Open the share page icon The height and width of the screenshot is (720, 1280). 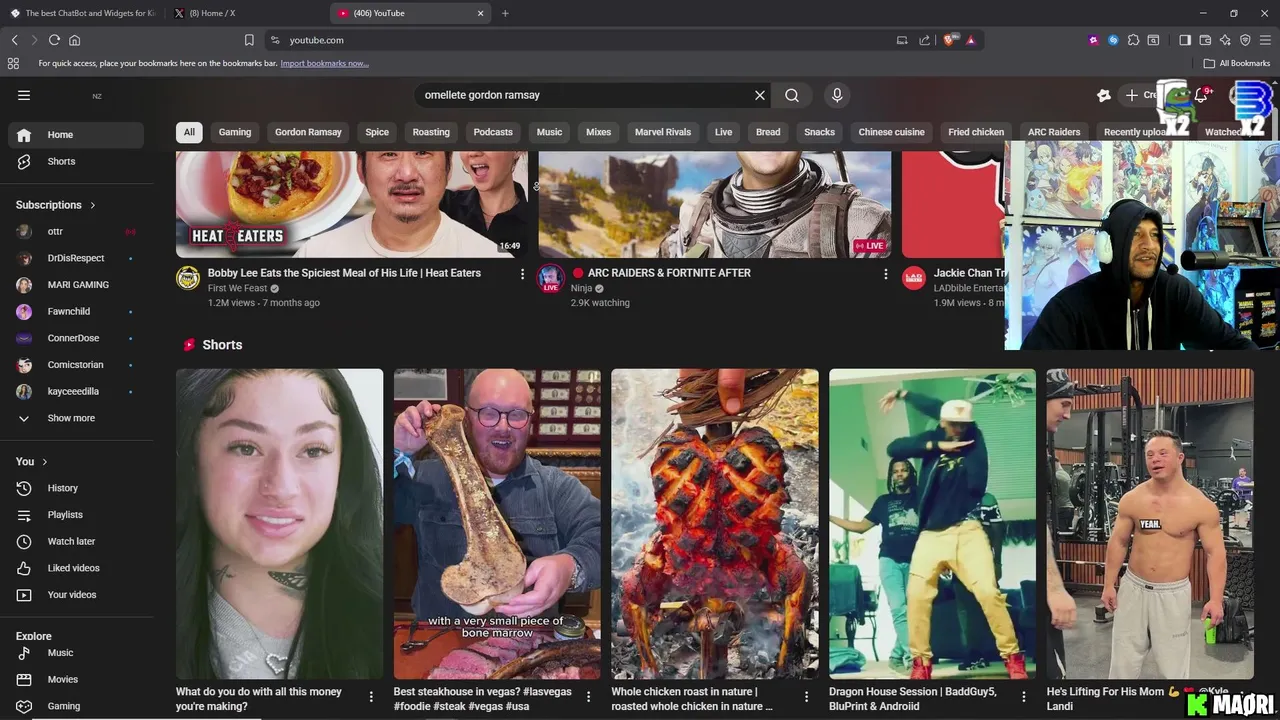coord(925,40)
